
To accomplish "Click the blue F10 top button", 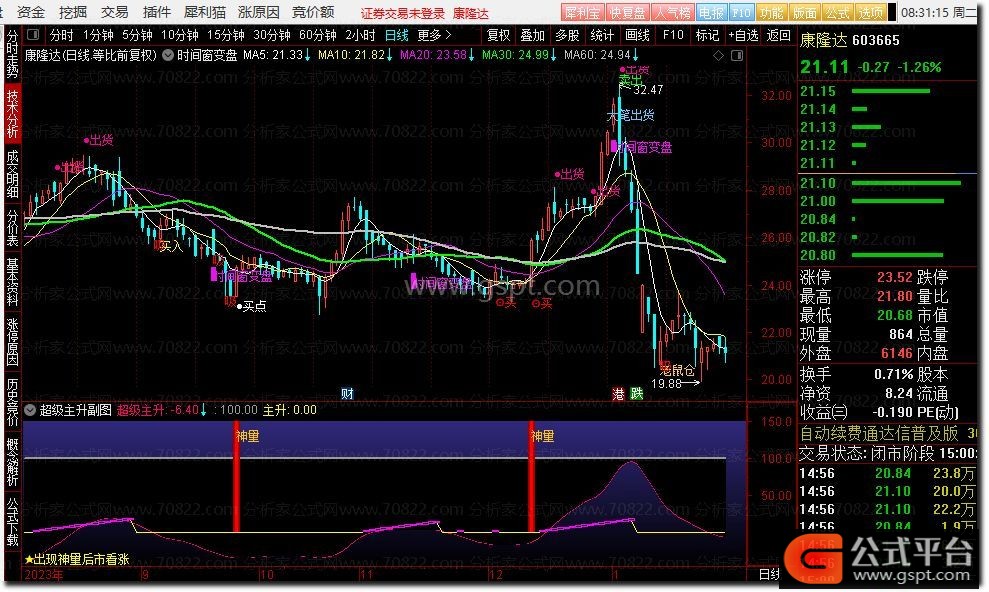I will click(741, 13).
